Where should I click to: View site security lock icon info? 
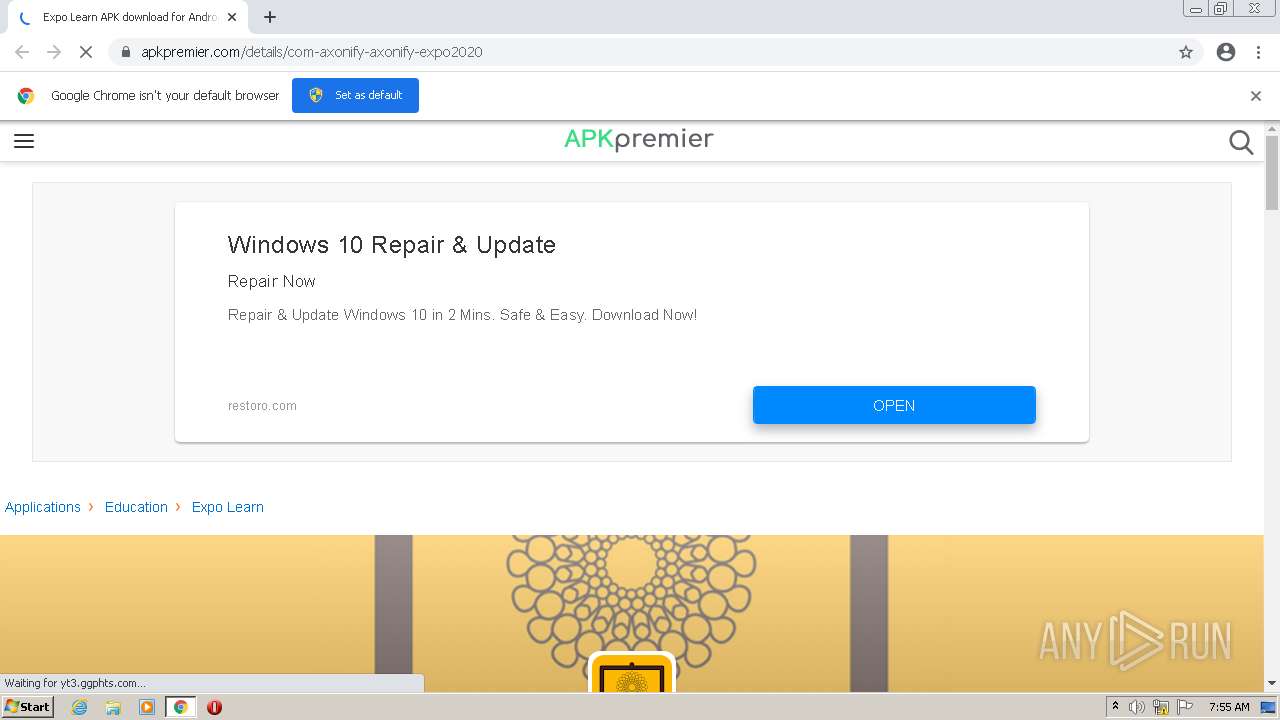(x=125, y=52)
